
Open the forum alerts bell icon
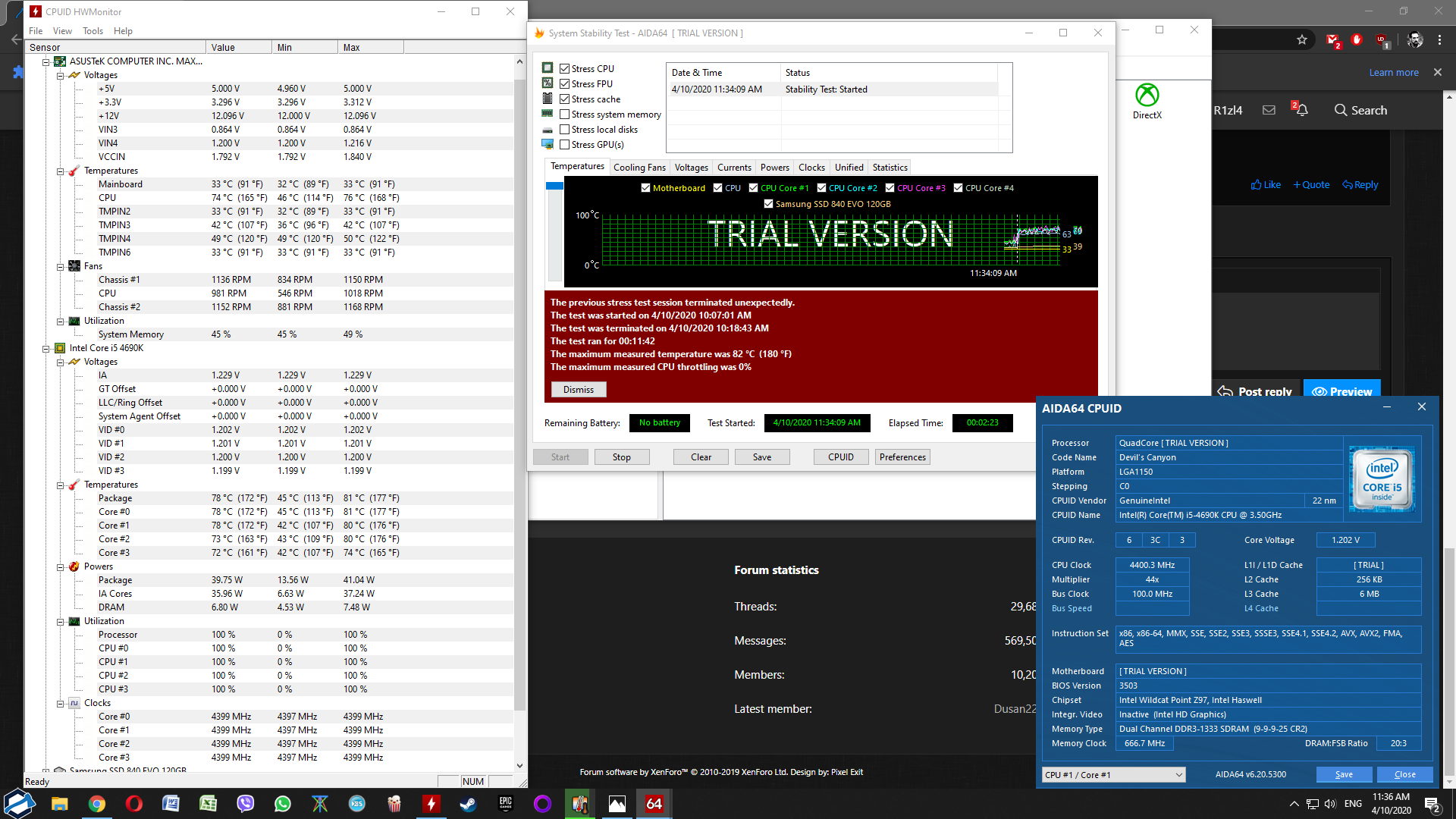pyautogui.click(x=1301, y=110)
